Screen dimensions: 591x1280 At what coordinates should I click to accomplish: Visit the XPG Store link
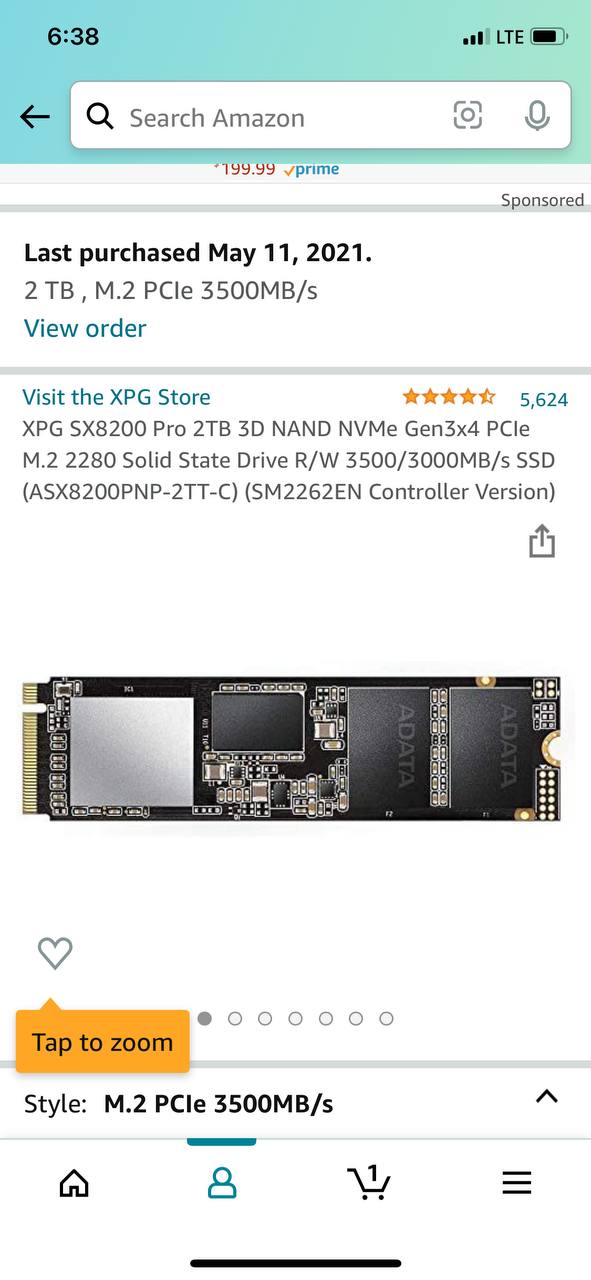point(116,397)
